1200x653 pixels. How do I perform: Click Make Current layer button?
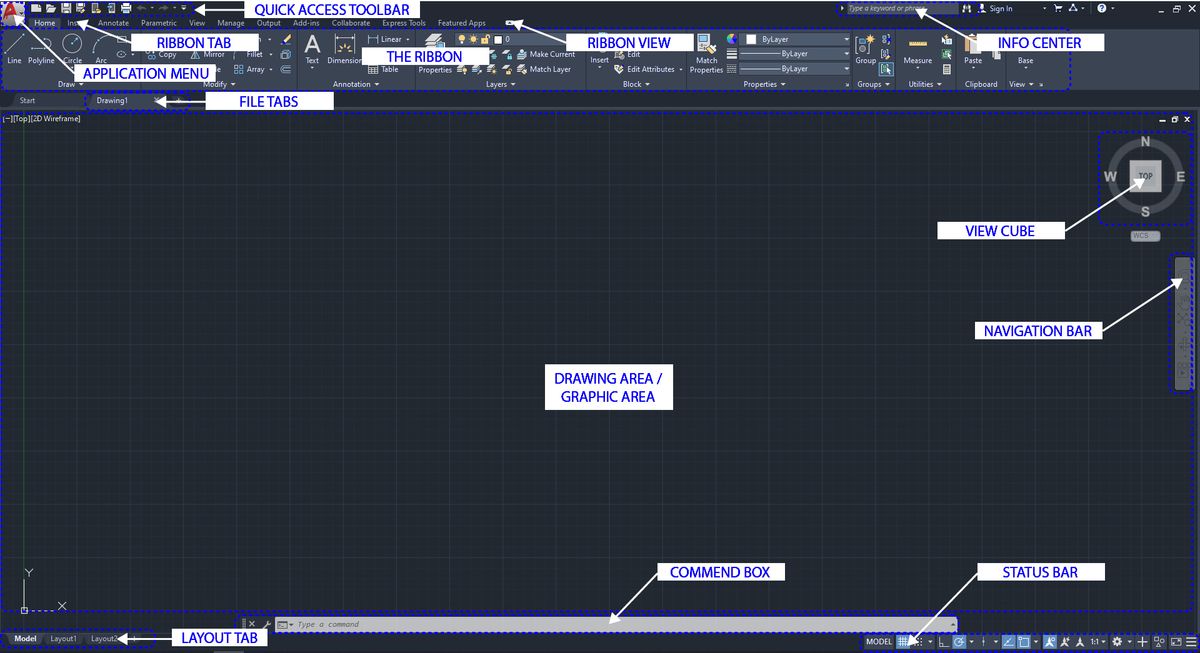pyautogui.click(x=551, y=54)
